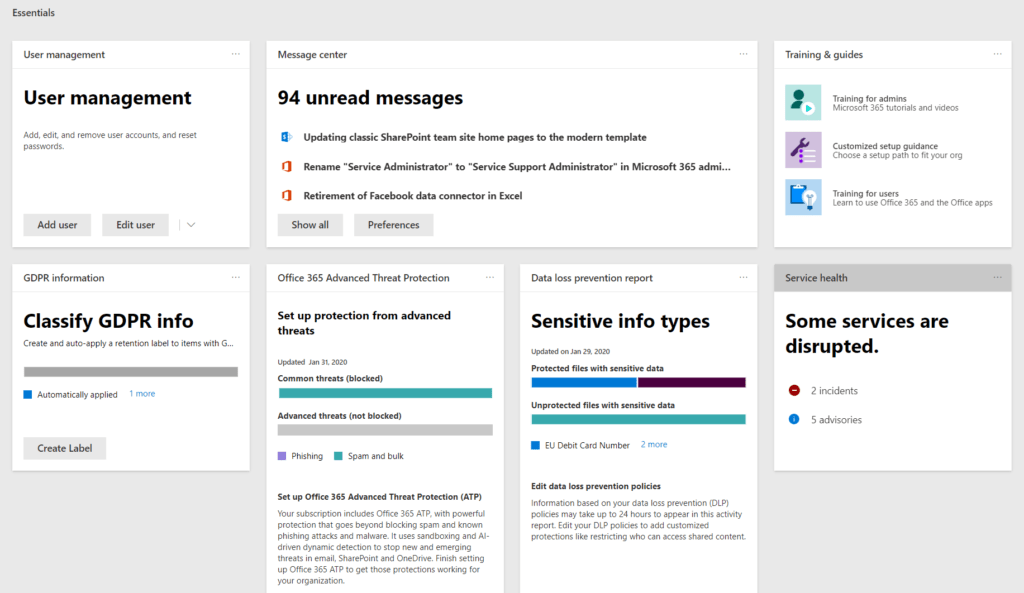Open the Data loss prevention report ellipsis menu
1024x593 pixels.
coord(743,278)
